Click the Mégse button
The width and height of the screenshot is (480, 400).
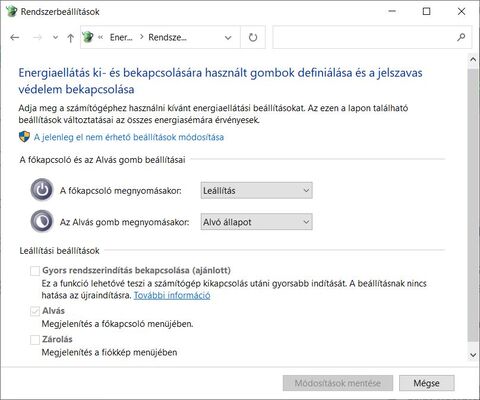pos(427,383)
